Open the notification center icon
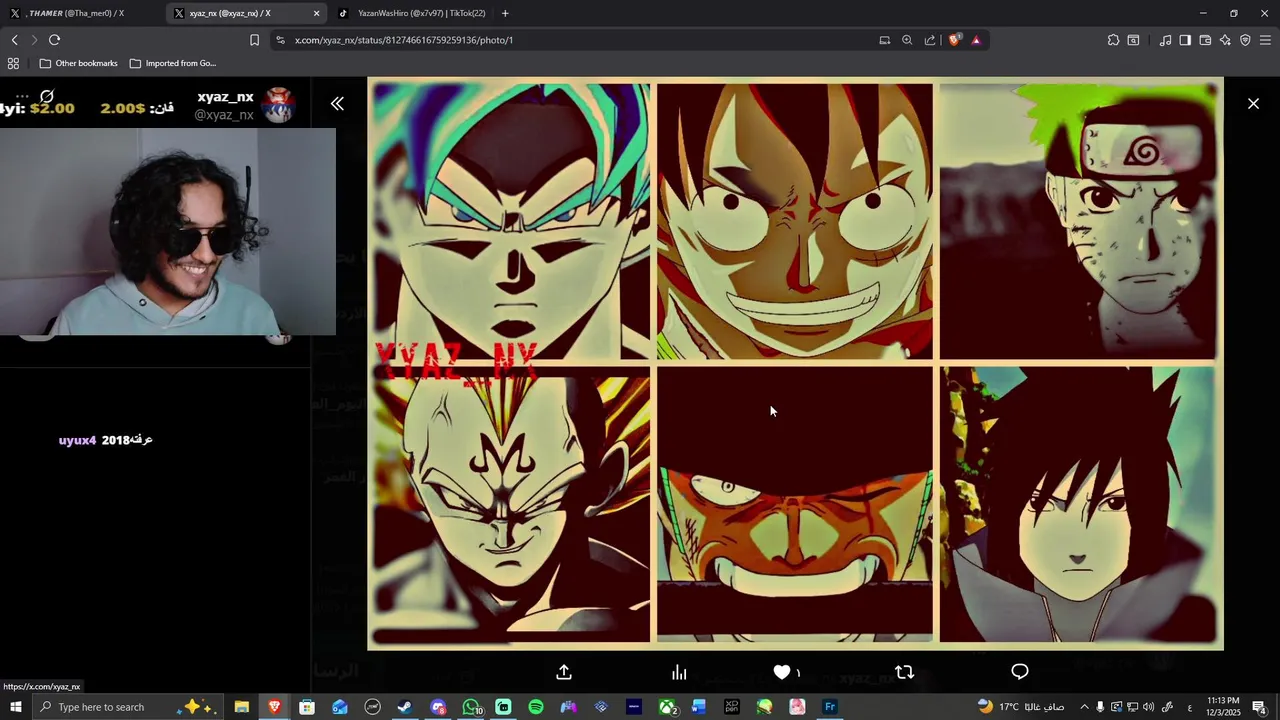This screenshot has width=1280, height=720. coord(1260,707)
